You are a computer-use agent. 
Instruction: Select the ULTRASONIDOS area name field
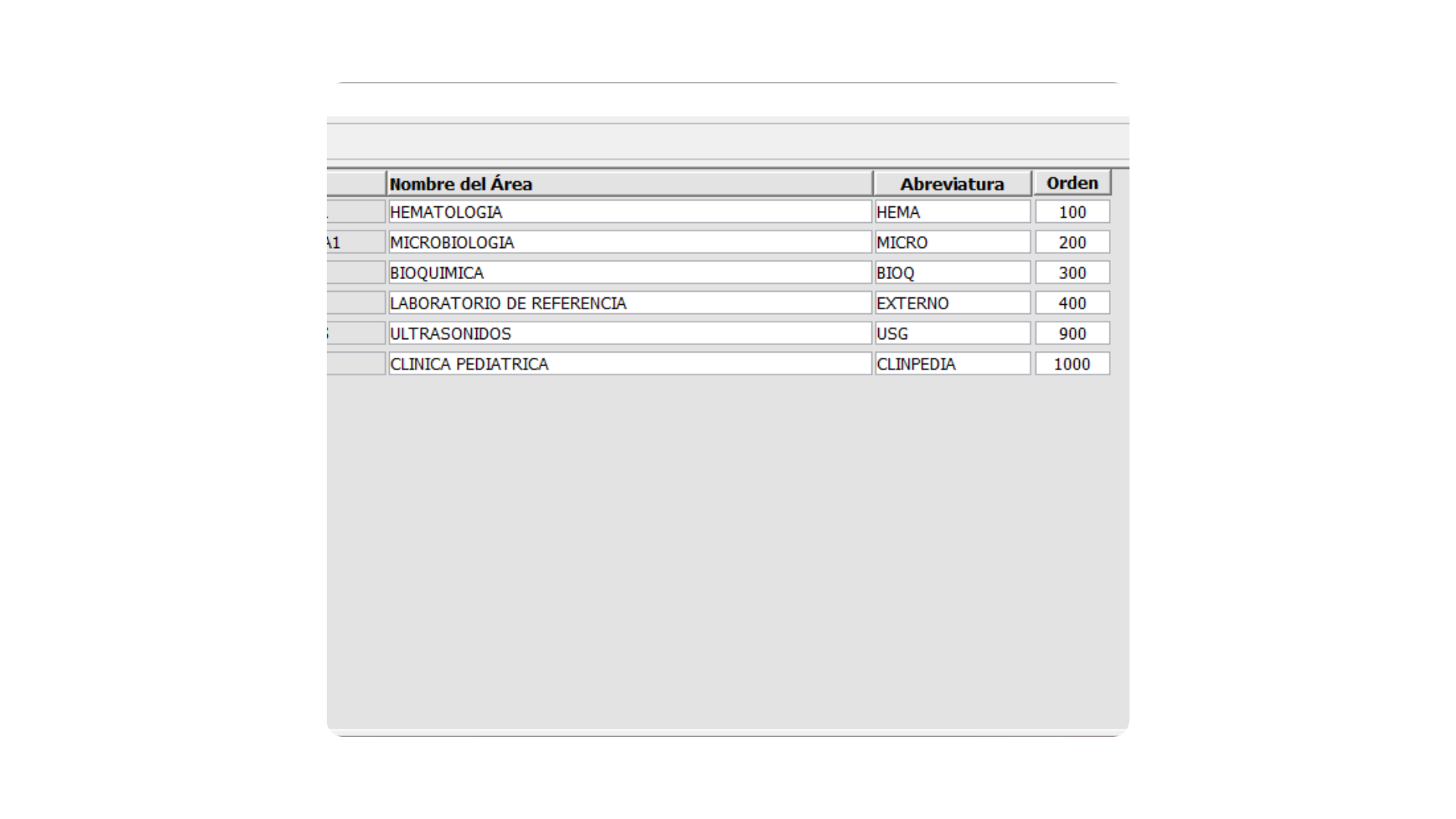click(629, 334)
